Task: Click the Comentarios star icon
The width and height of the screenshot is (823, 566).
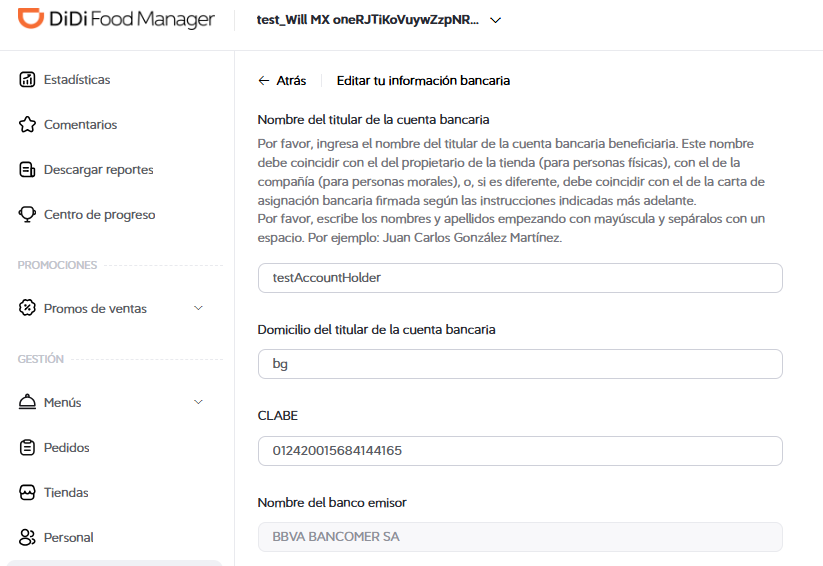Action: pos(27,124)
